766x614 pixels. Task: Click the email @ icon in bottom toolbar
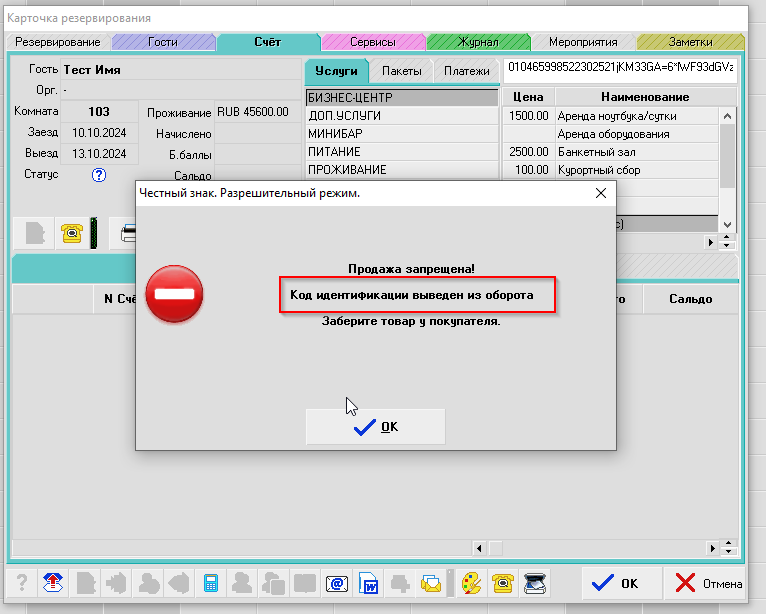pyautogui.click(x=336, y=583)
